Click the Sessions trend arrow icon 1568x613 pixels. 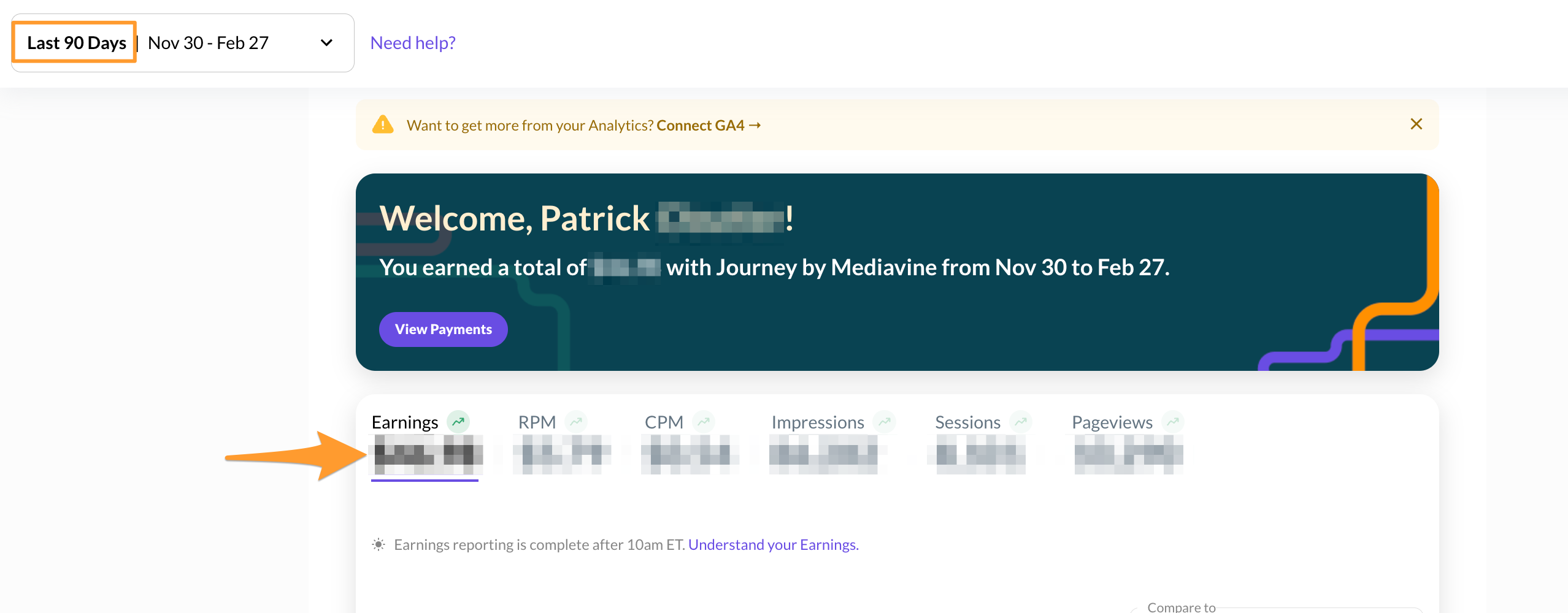click(x=1020, y=422)
